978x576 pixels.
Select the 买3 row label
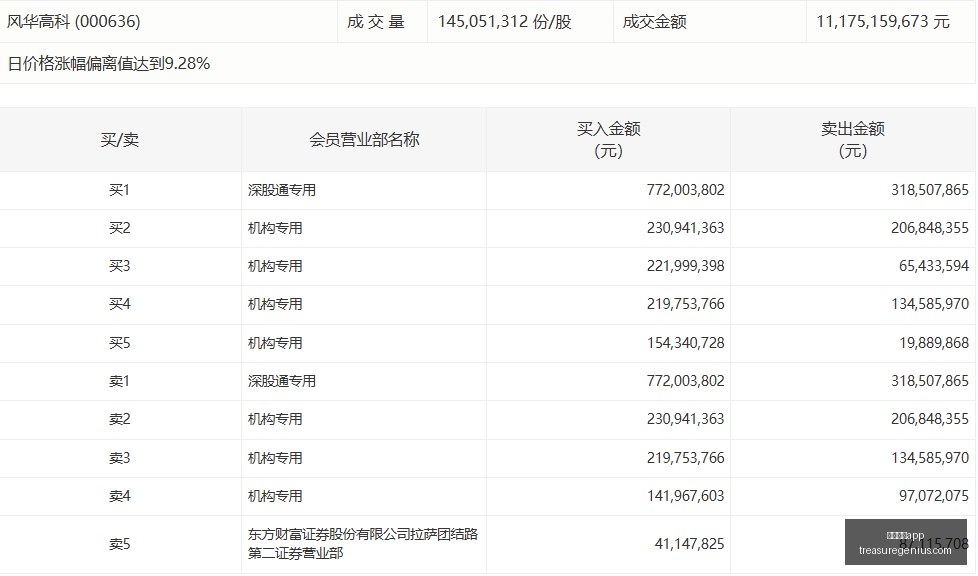pyautogui.click(x=120, y=266)
